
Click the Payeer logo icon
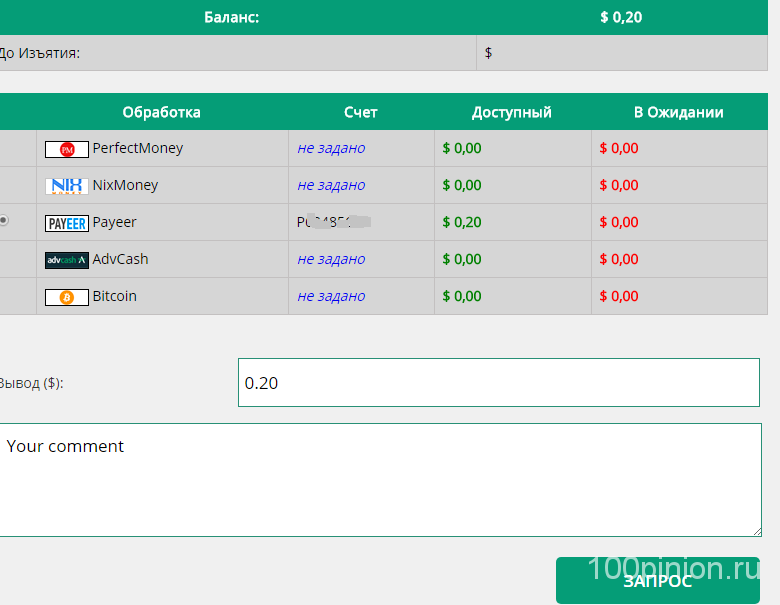click(x=67, y=223)
